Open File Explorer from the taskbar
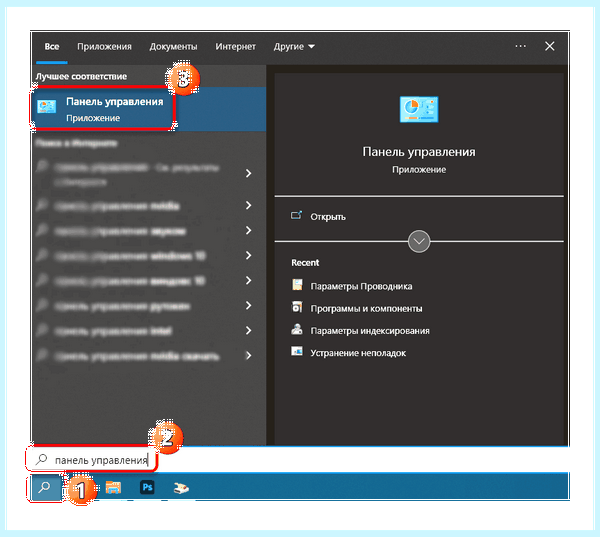Viewport: 600px width, 537px height. point(113,488)
